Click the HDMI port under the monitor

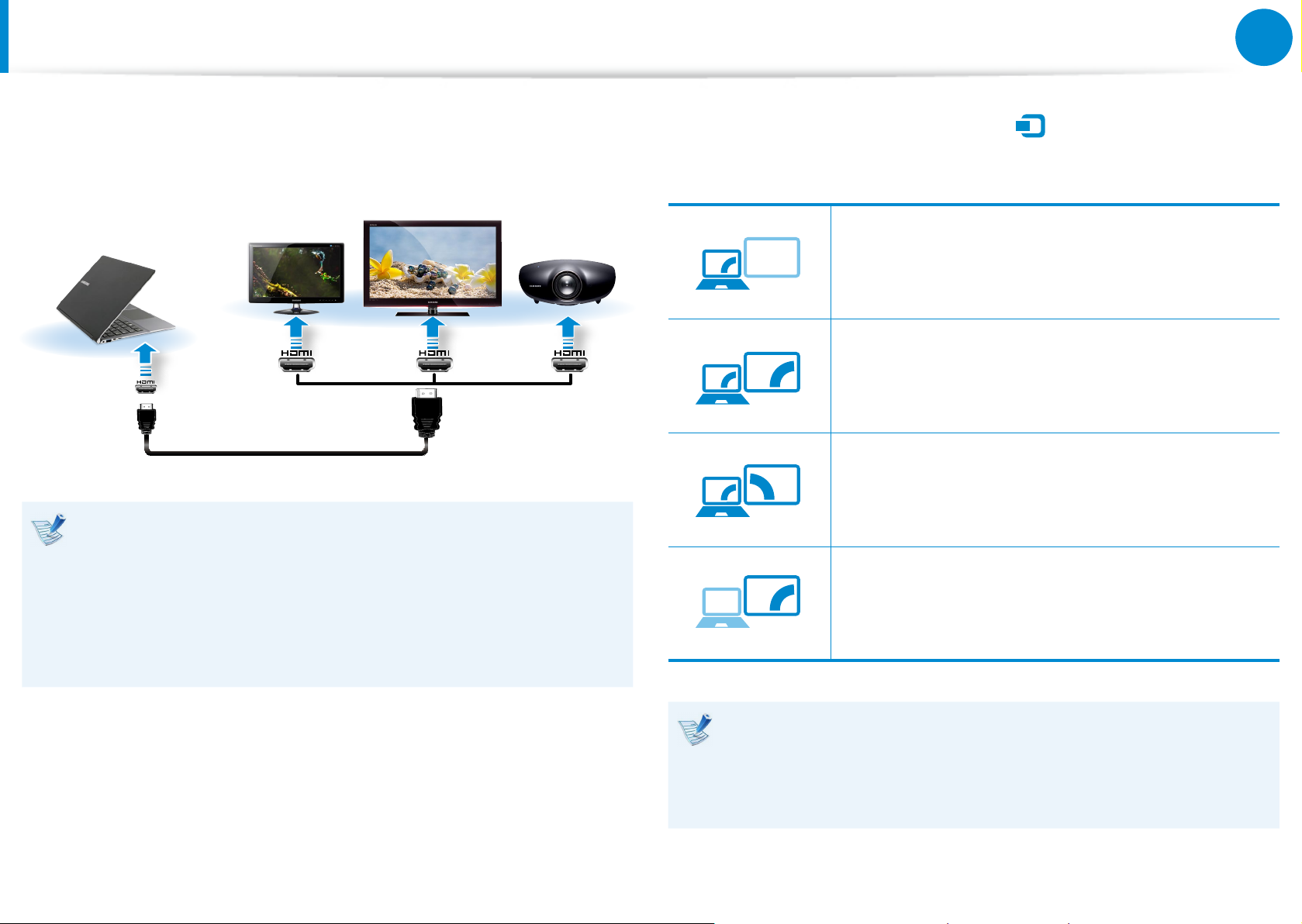[297, 360]
